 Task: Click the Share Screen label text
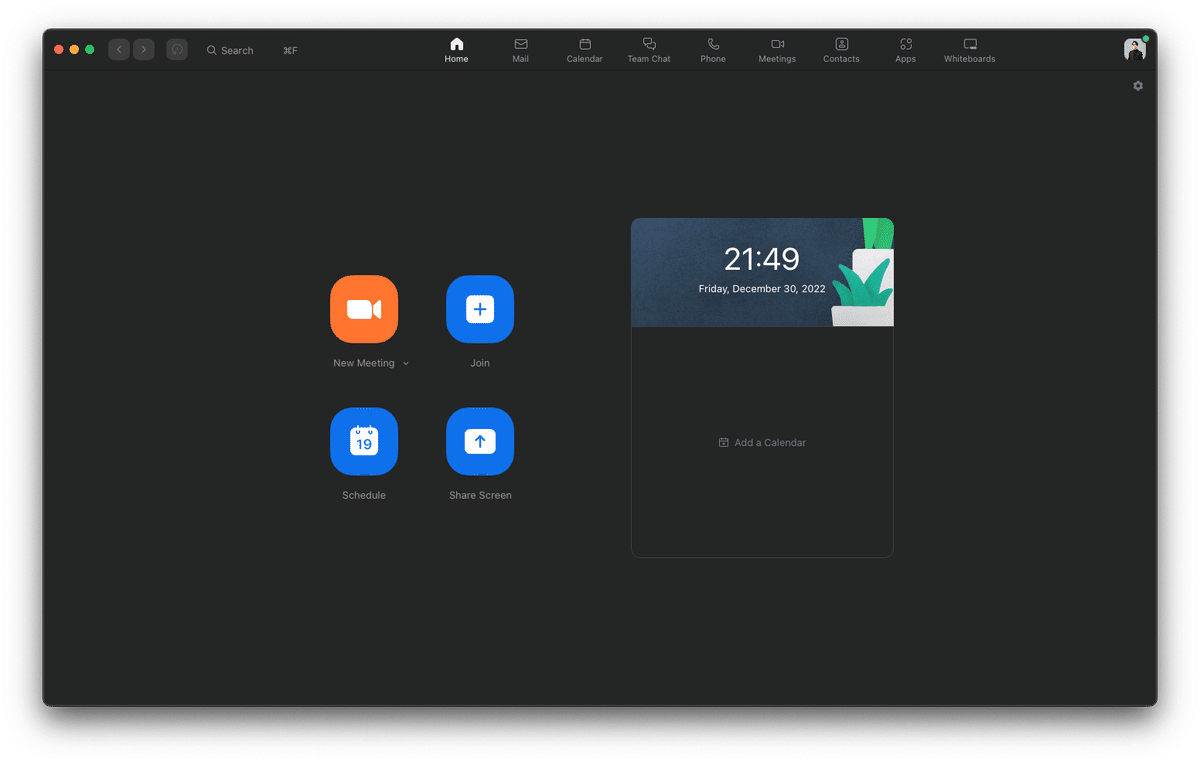(480, 495)
